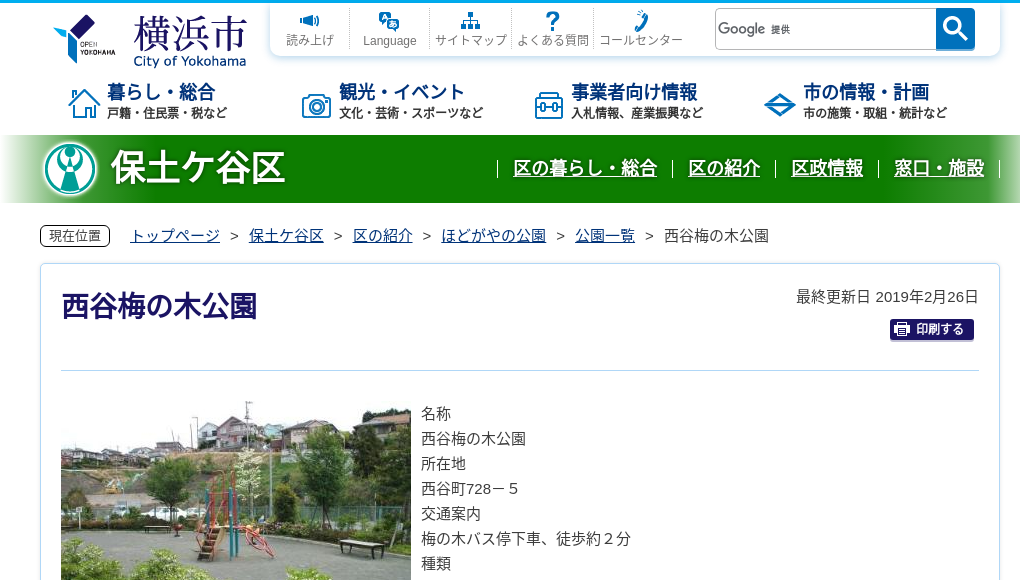1020x580 pixels.
Task: Open the 区政情報 navigation menu item
Action: [x=826, y=169]
